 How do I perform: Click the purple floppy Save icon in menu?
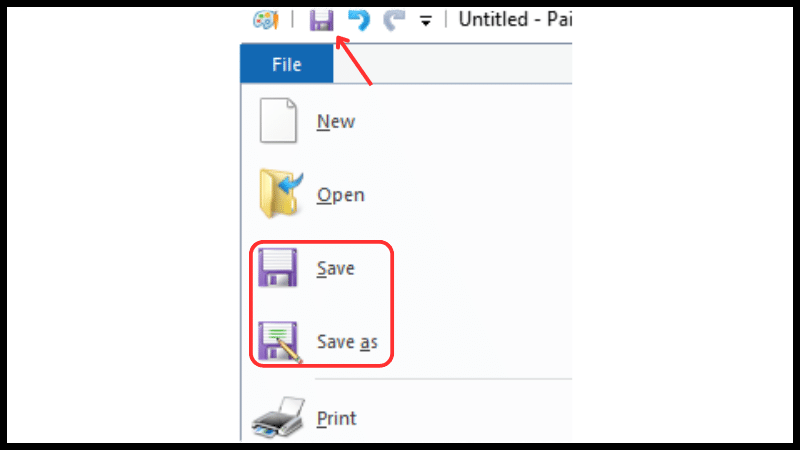pos(278,267)
